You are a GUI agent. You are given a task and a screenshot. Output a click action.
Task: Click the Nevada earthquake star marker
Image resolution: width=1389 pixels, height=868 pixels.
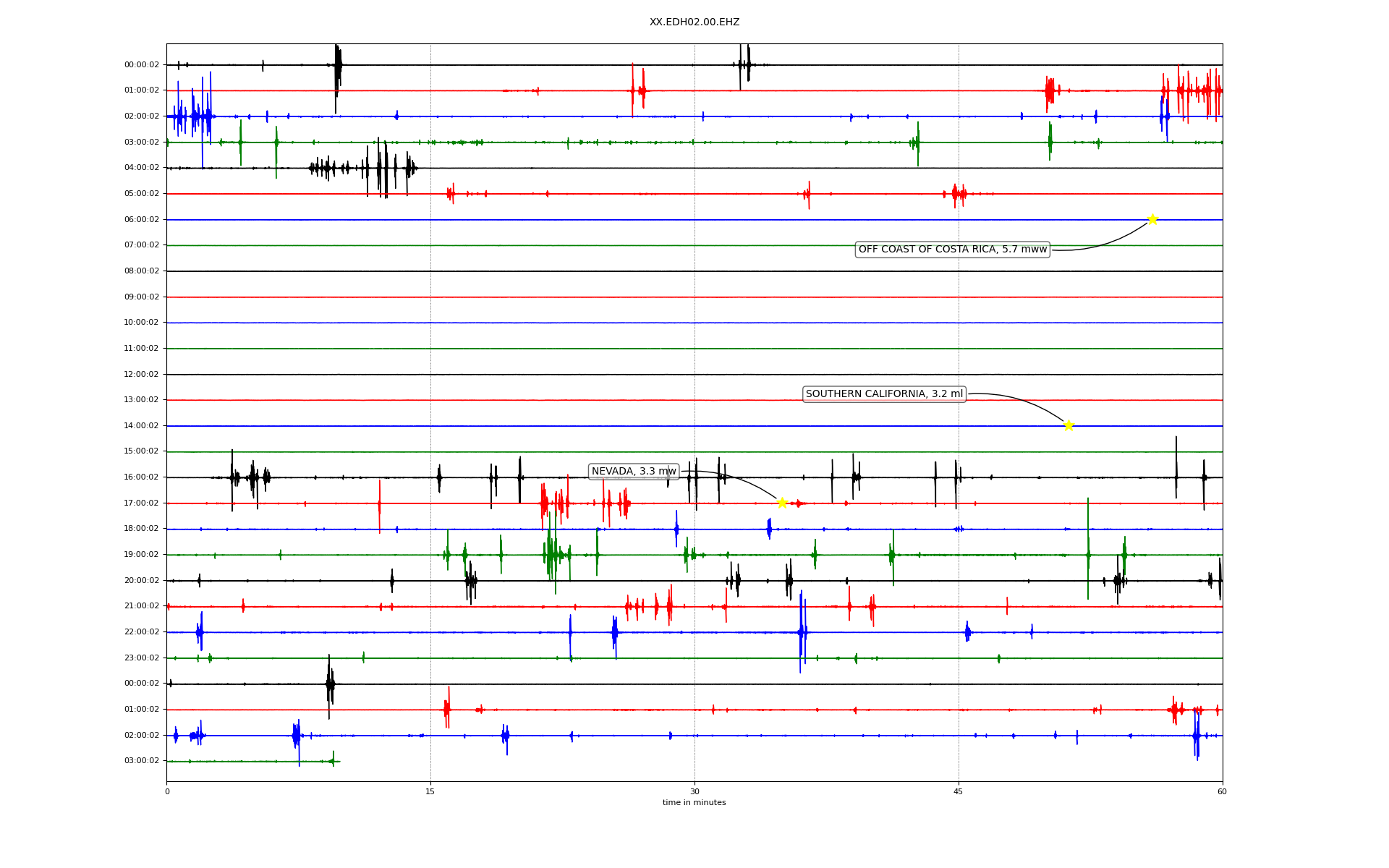pyautogui.click(x=782, y=503)
